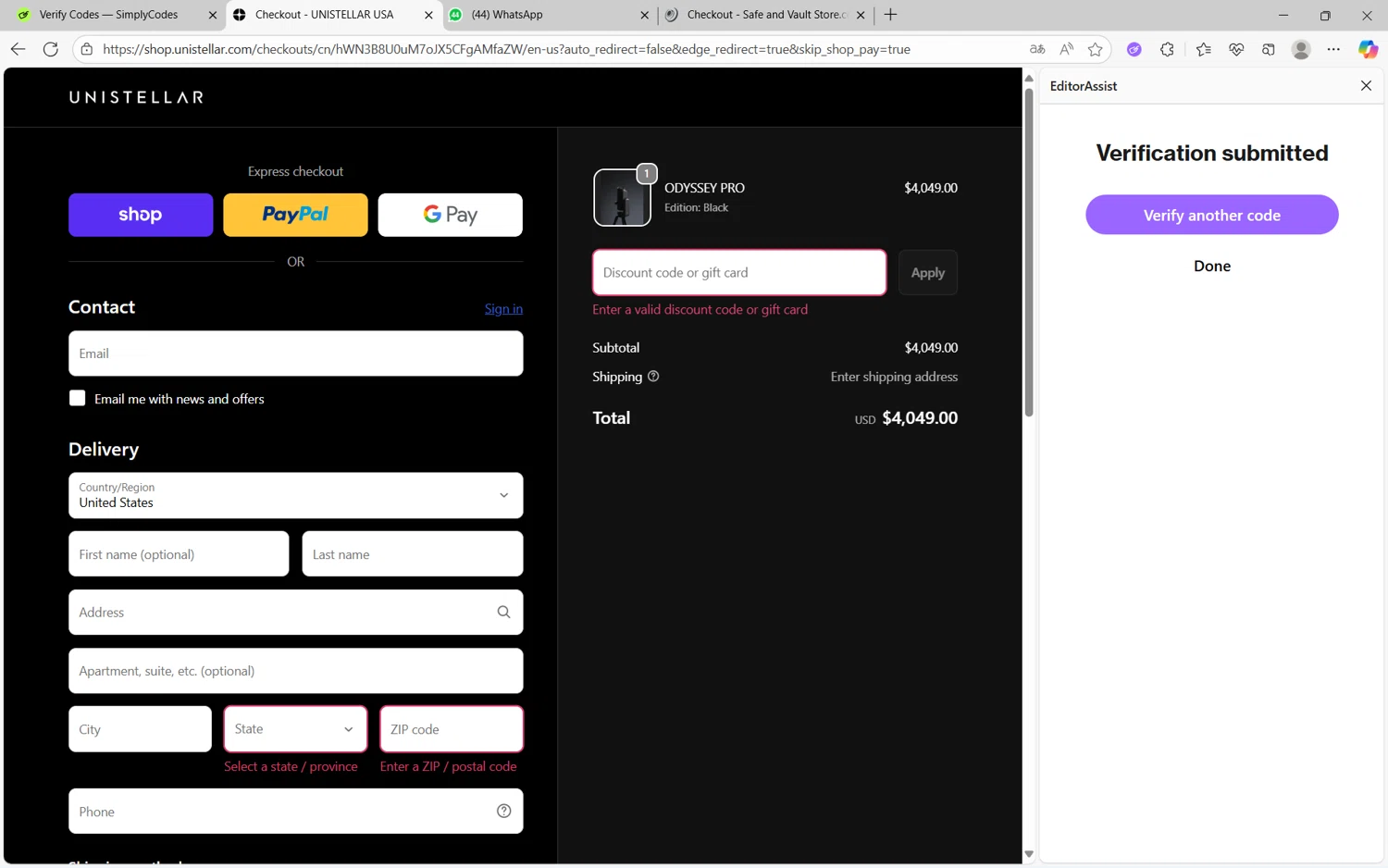Click the Sign in link
Screen dimensions: 1388x868
click(503, 308)
